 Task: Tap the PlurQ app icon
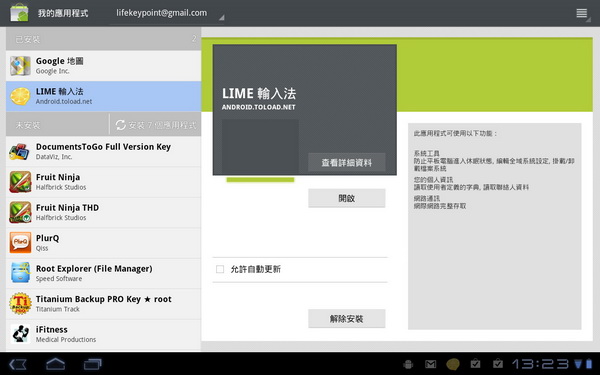tap(20, 243)
